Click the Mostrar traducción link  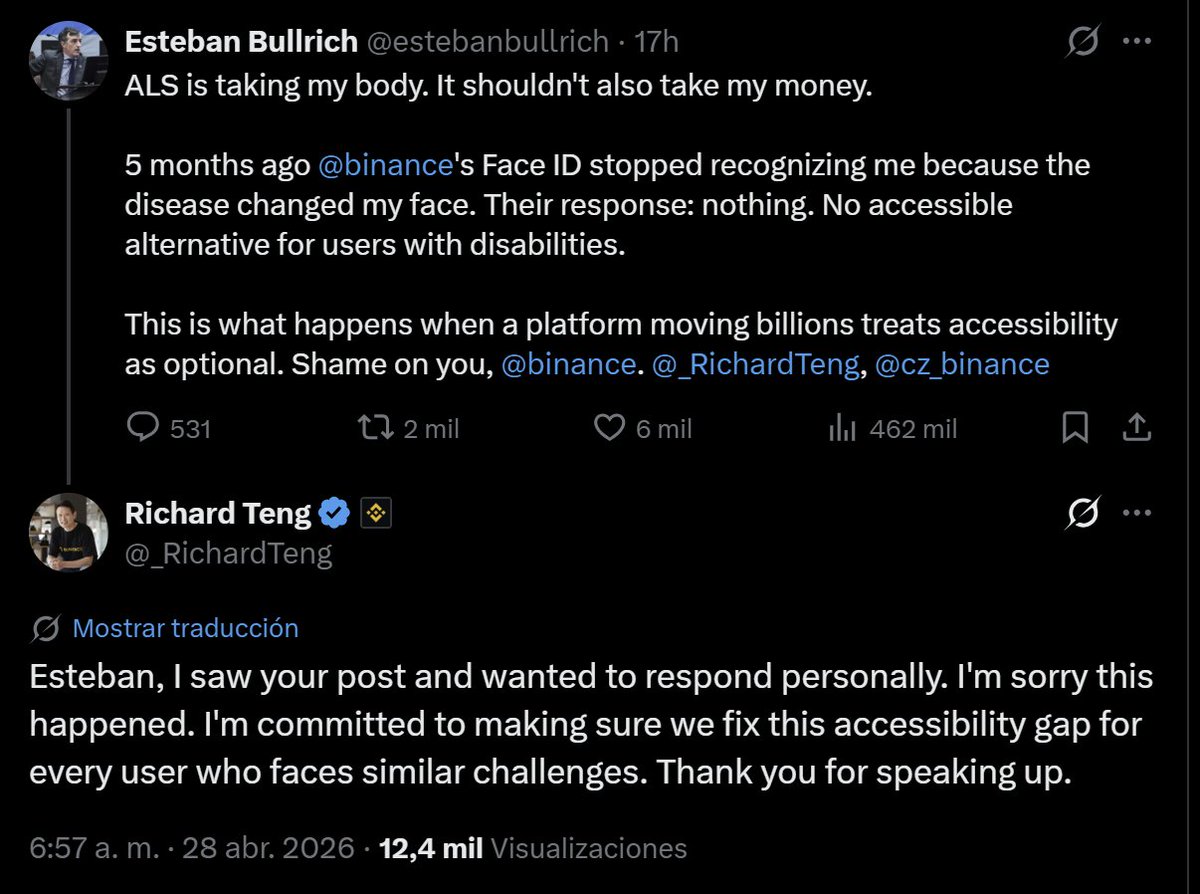186,629
